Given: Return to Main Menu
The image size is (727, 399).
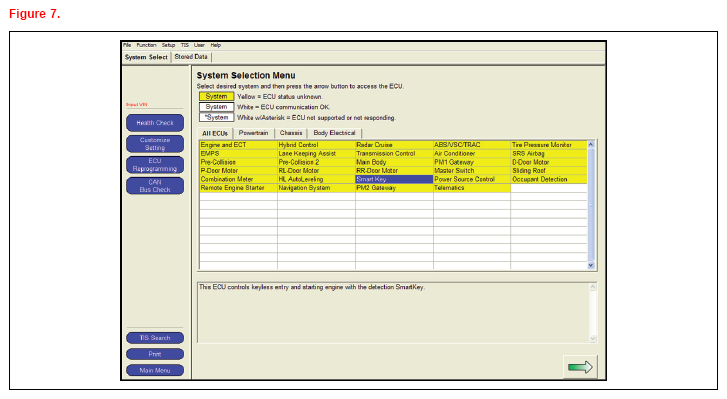Looking at the screenshot, I should (155, 370).
